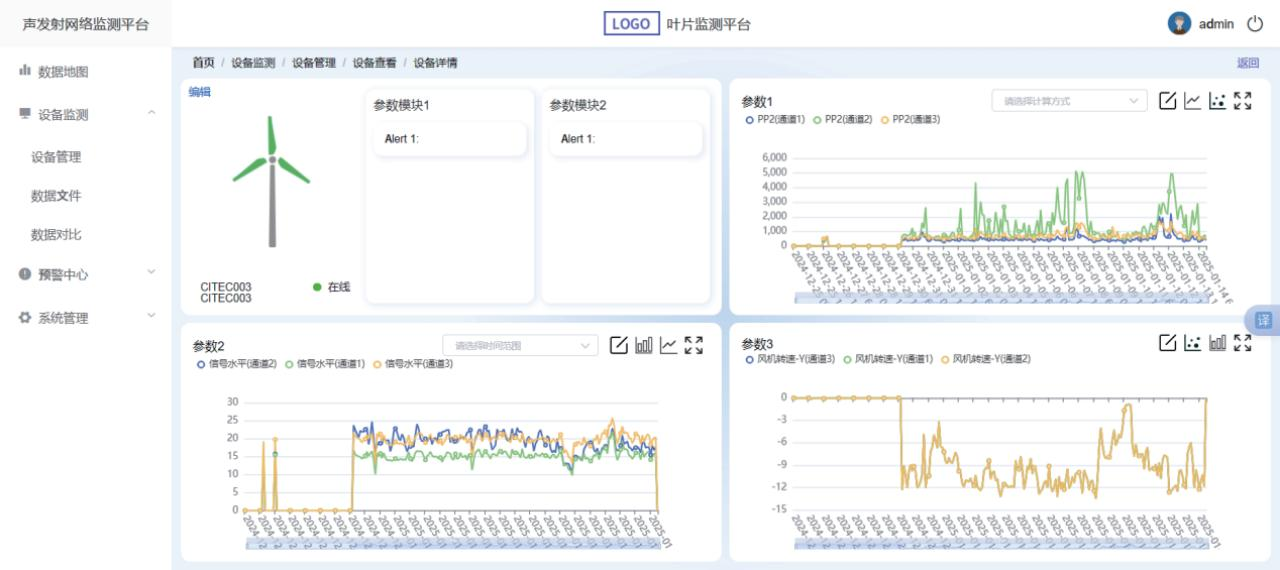
Task: Go to 首页 breadcrumb
Action: (203, 63)
